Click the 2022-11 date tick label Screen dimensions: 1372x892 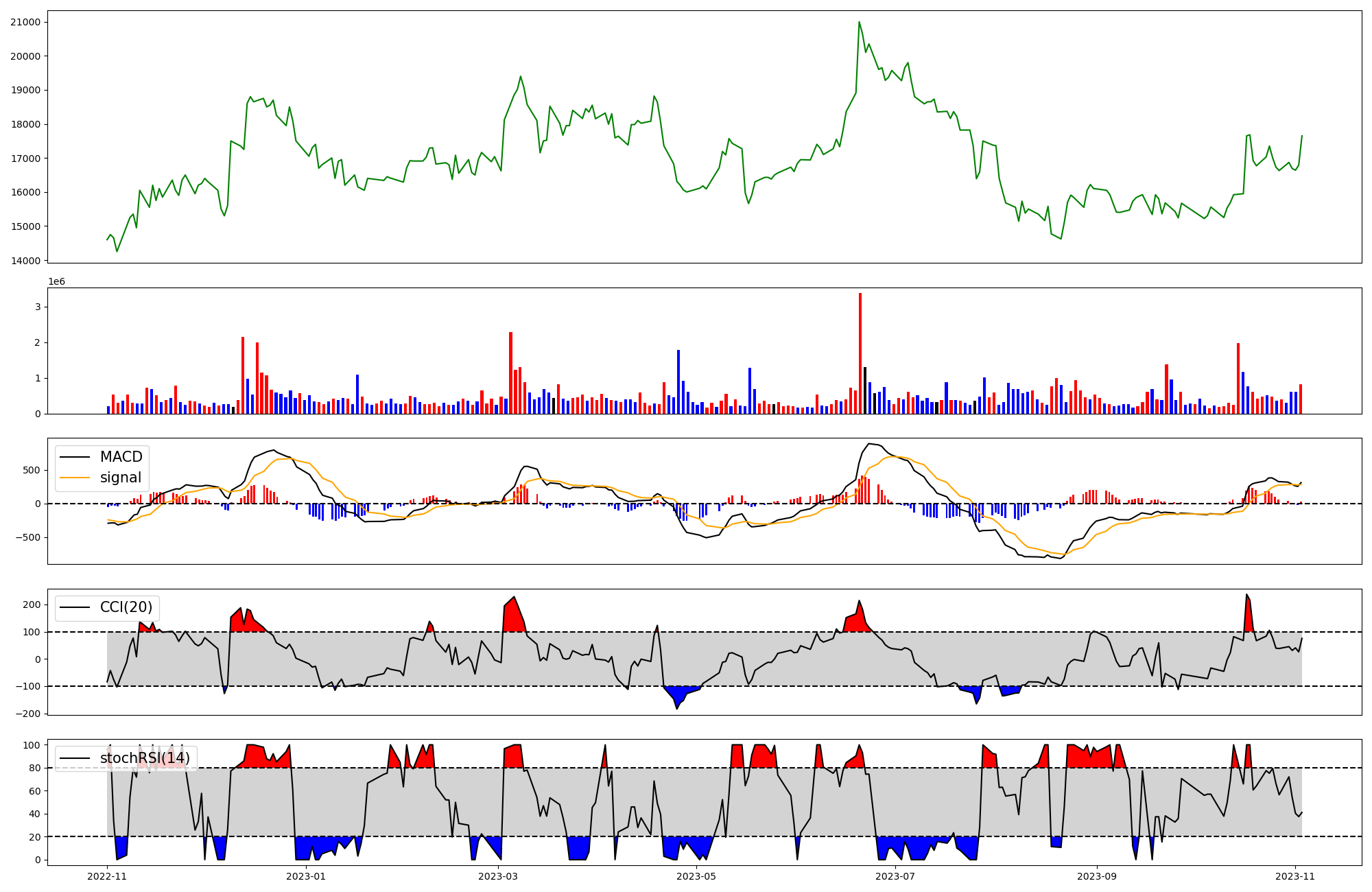click(107, 876)
